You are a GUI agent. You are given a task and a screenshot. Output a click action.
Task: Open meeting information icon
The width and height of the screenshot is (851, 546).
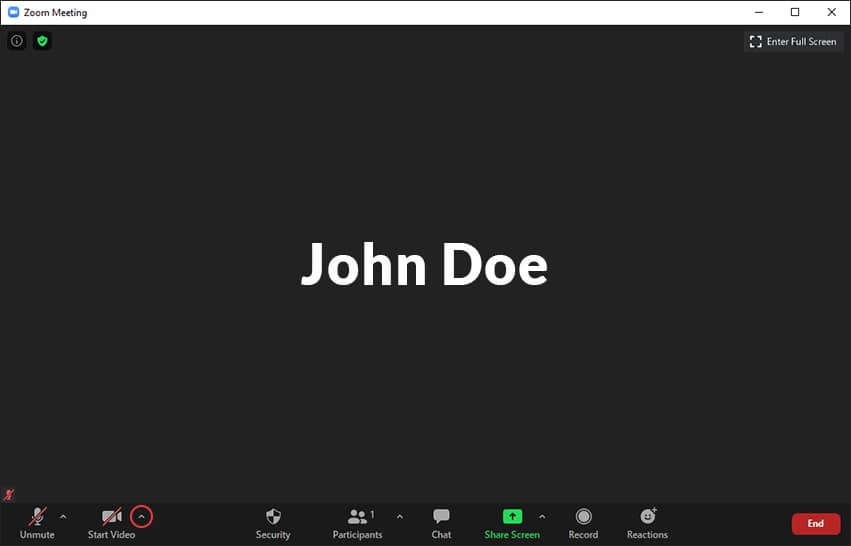pyautogui.click(x=17, y=41)
